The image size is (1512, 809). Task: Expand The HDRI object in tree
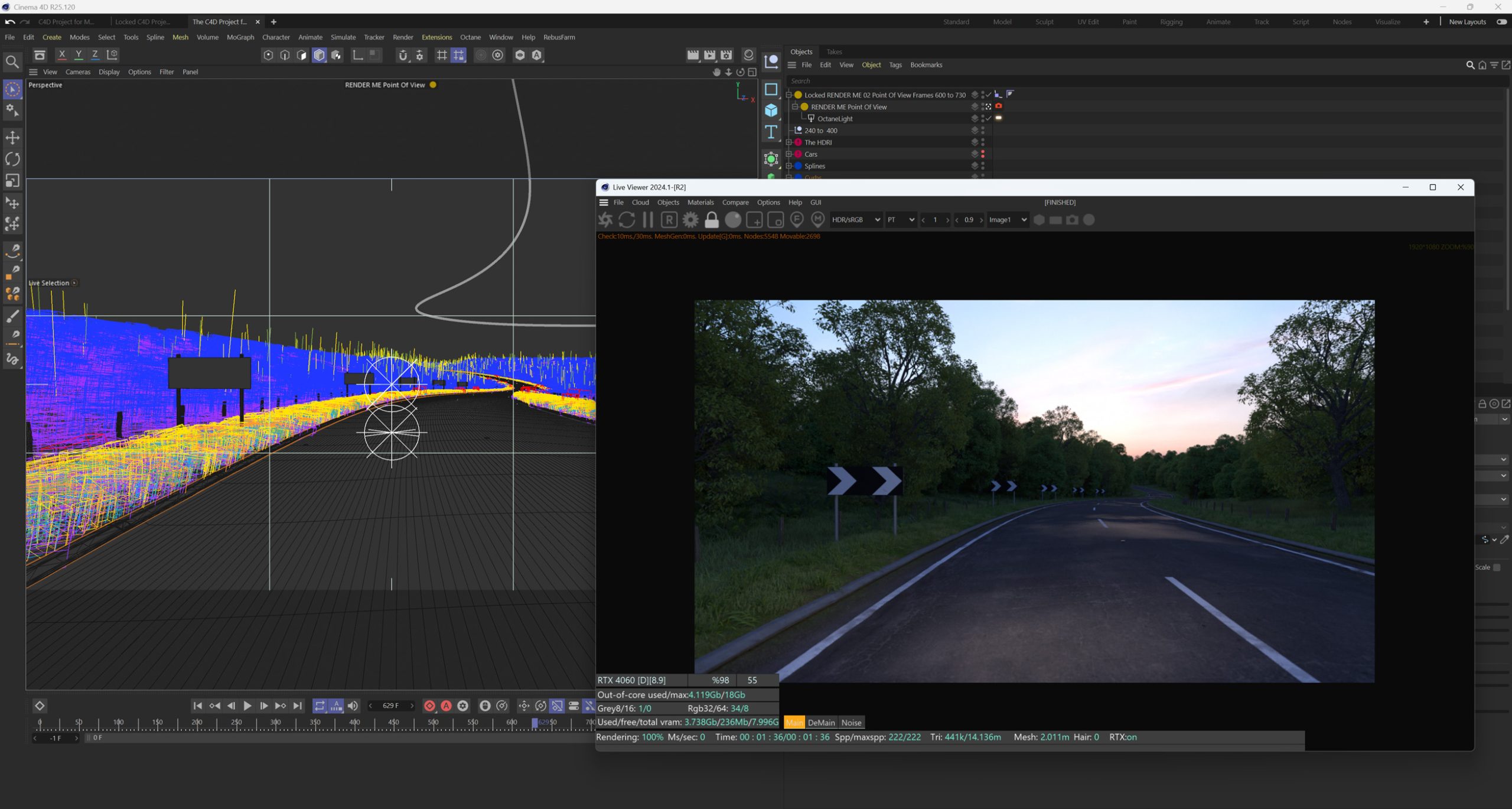788,142
